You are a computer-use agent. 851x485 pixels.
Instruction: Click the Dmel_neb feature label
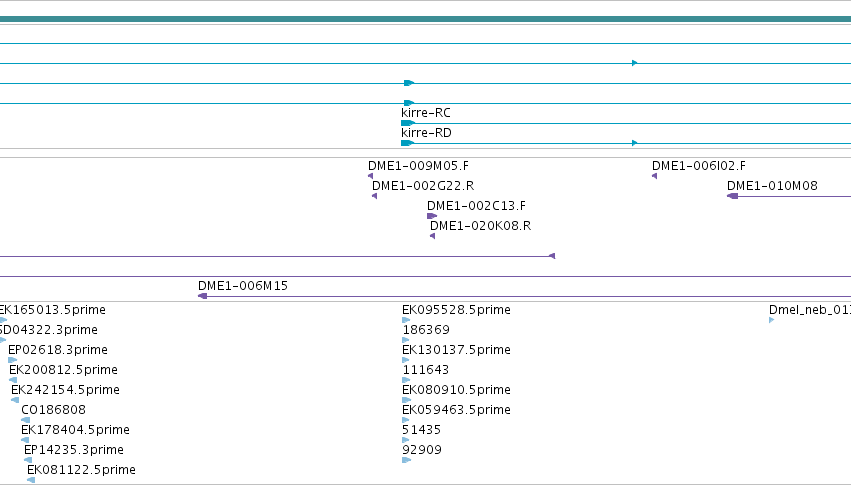click(x=810, y=310)
